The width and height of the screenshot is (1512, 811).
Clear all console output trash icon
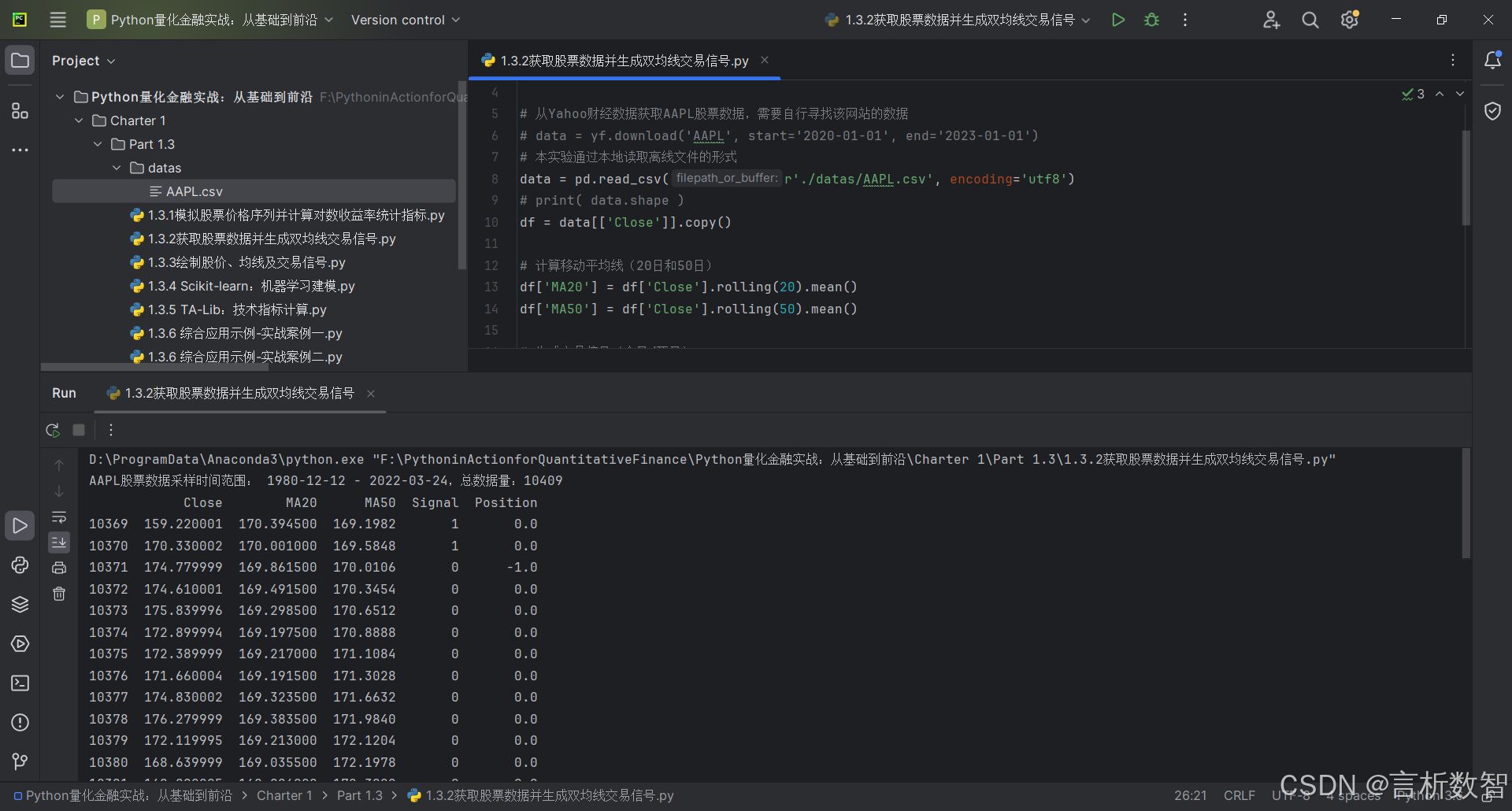tap(59, 594)
